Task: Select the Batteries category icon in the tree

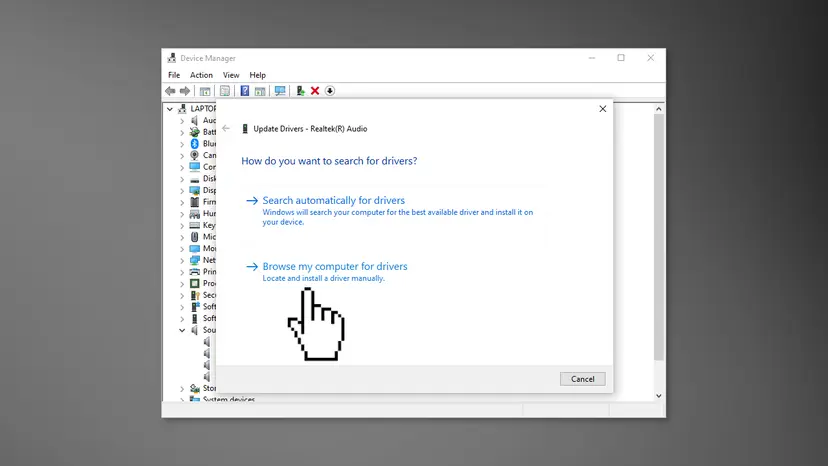Action: pos(194,132)
